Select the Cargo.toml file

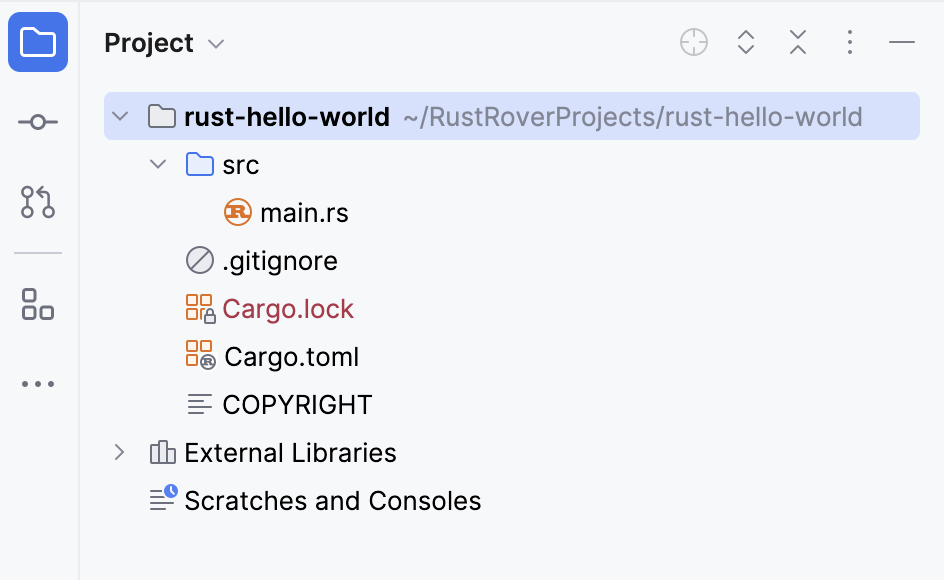[272, 357]
